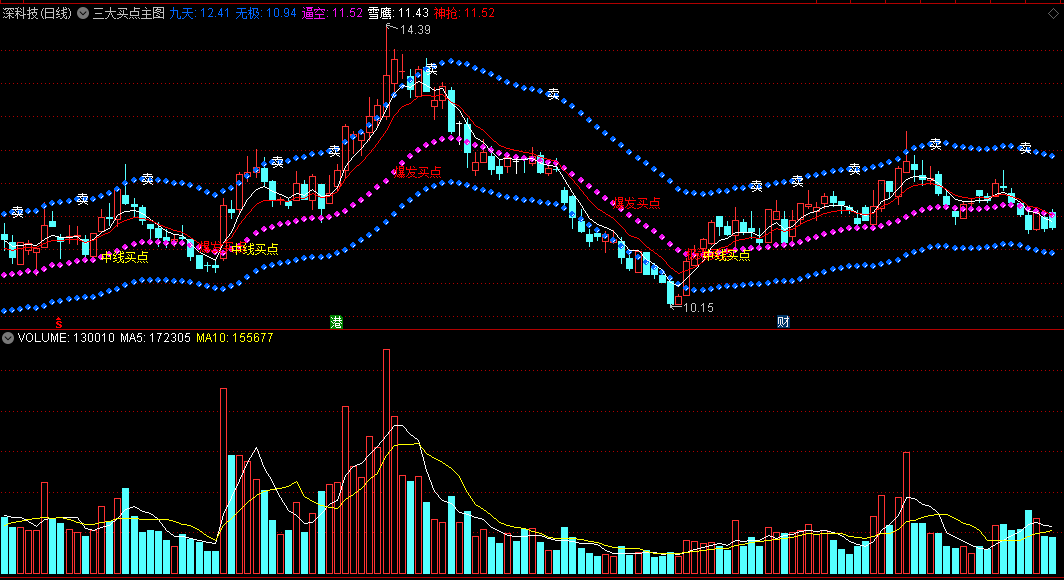Click the 14.39 high price label

coord(415,30)
